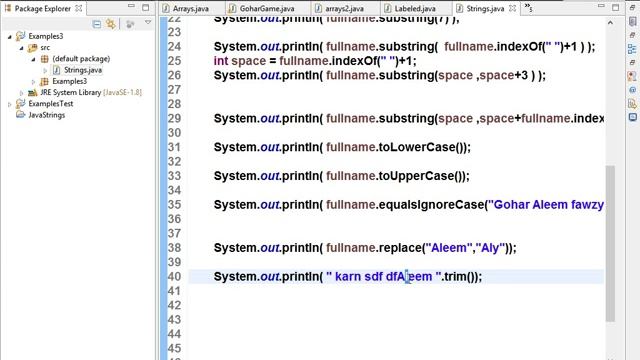This screenshot has height=360, width=640.
Task: Switch to the arrays2.java tab
Action: (344, 8)
